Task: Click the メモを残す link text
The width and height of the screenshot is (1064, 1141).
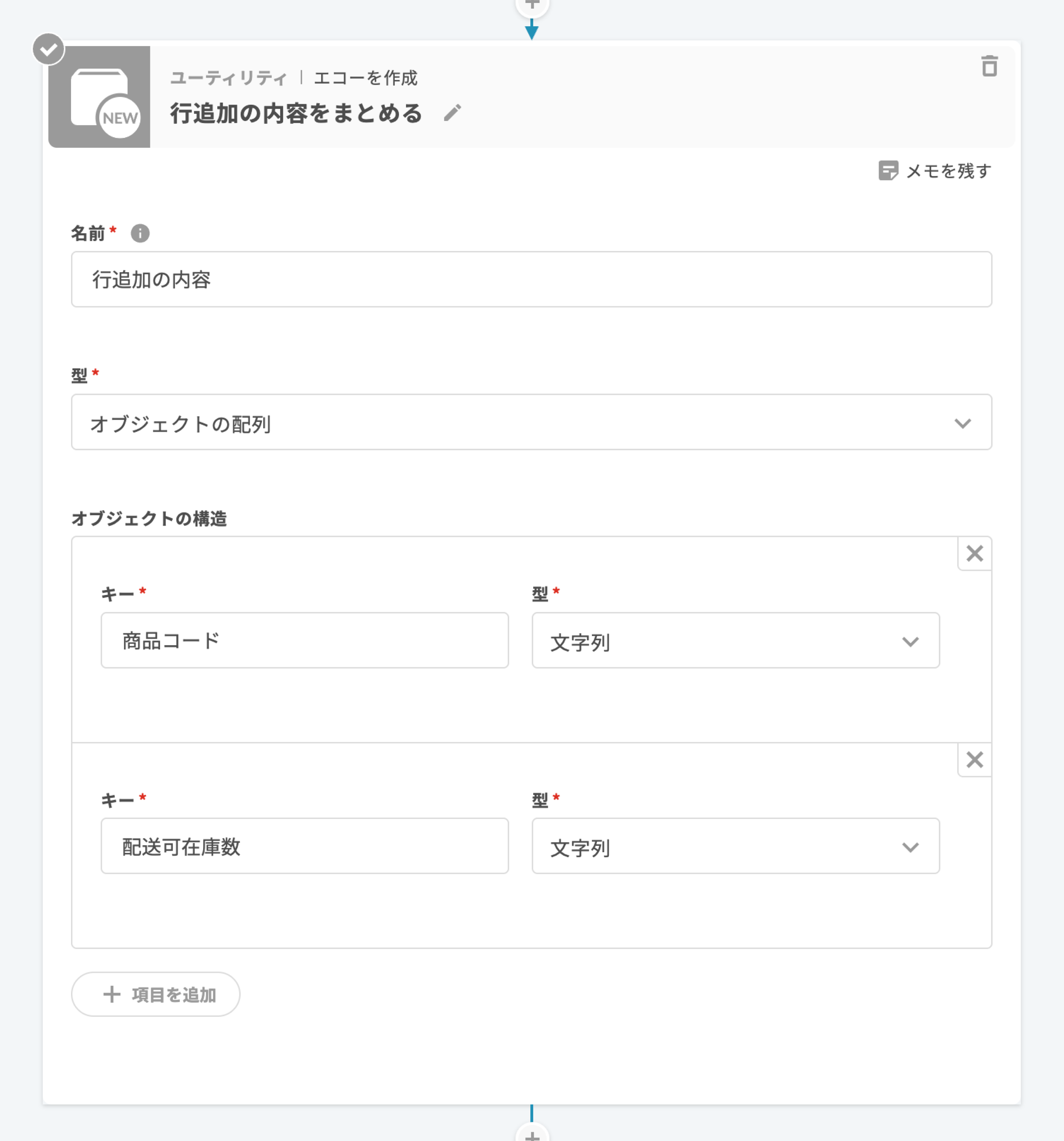Action: coord(948,171)
